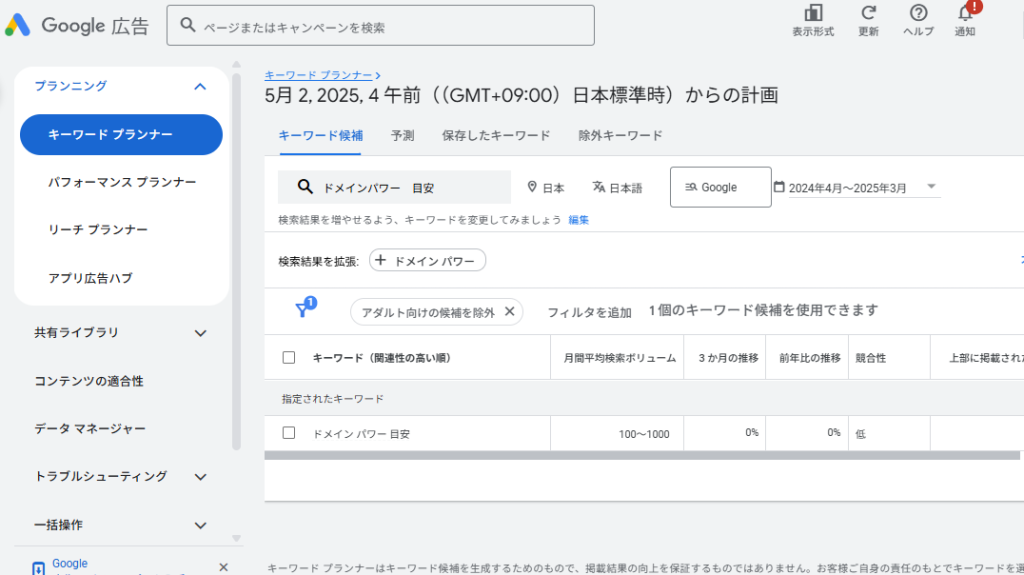Open データ マネージャー
Image resolution: width=1024 pixels, height=575 pixels.
[89, 429]
